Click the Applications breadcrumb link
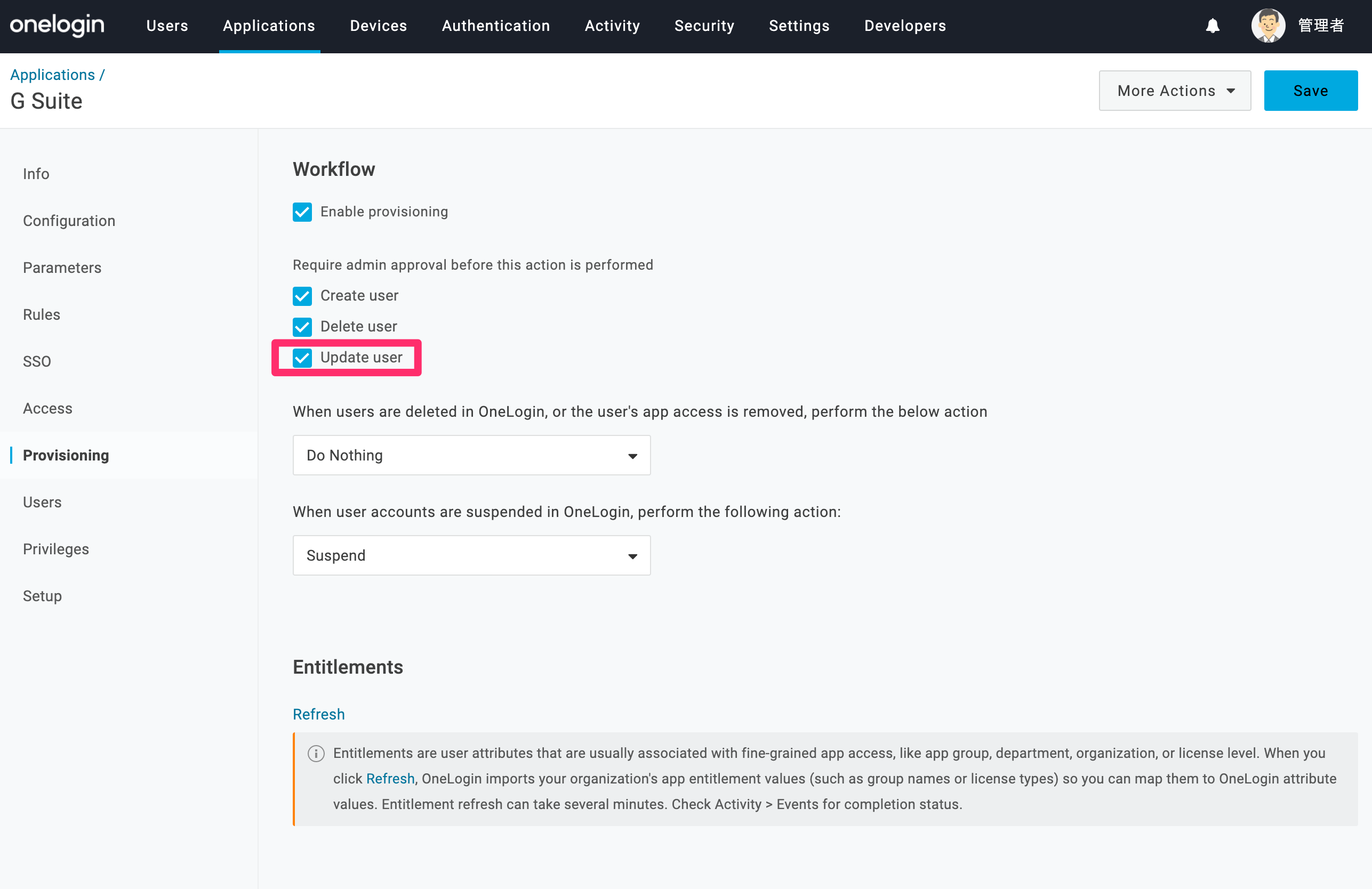This screenshot has width=1372, height=889. click(52, 75)
